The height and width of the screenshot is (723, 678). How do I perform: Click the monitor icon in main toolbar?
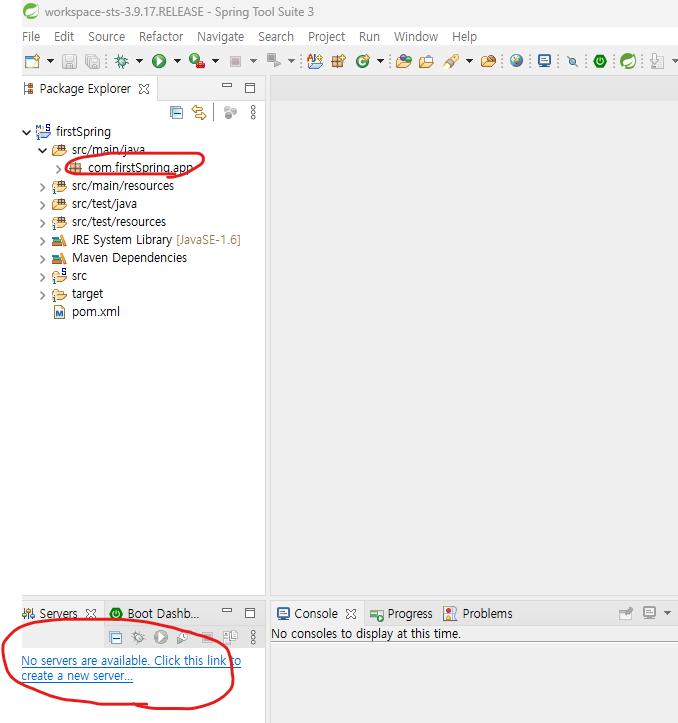click(x=544, y=61)
